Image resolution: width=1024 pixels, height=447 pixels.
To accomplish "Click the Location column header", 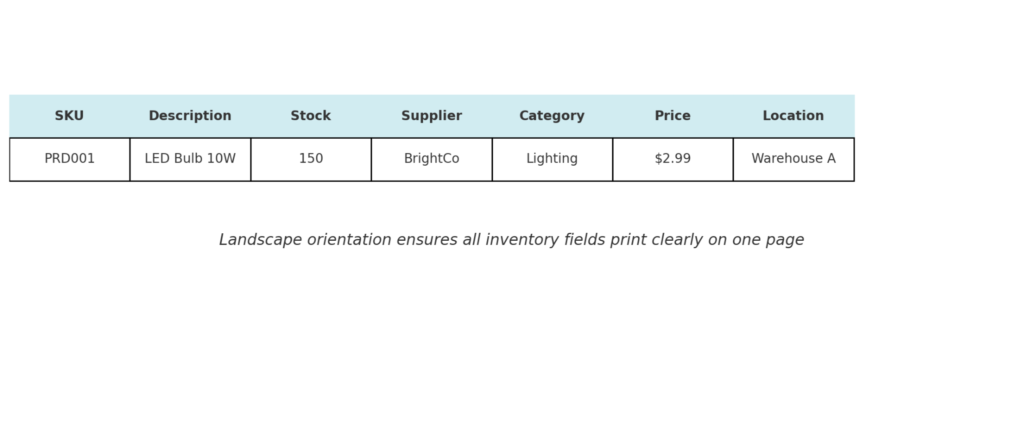I will pos(793,116).
